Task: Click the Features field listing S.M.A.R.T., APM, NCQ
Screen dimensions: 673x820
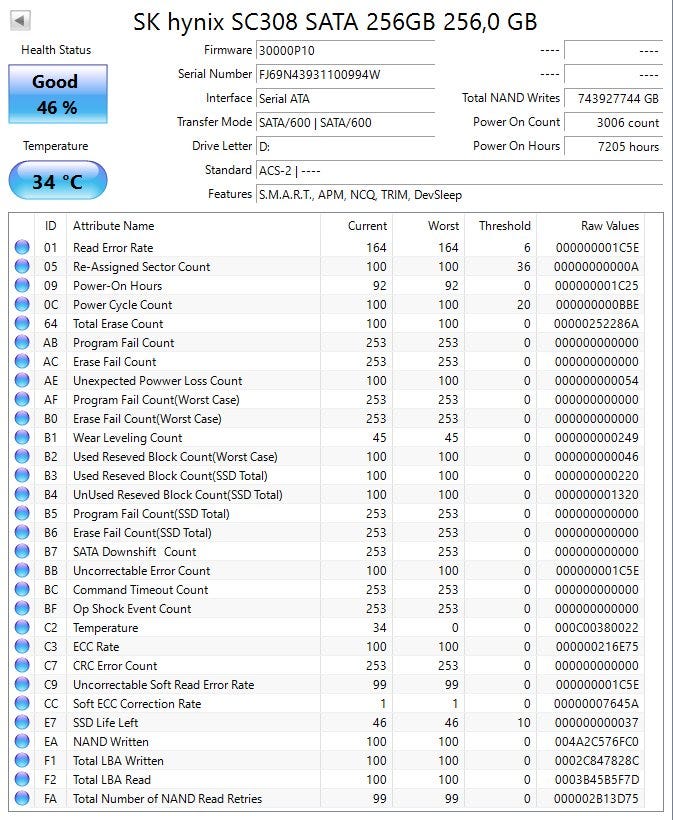Action: [x=459, y=195]
